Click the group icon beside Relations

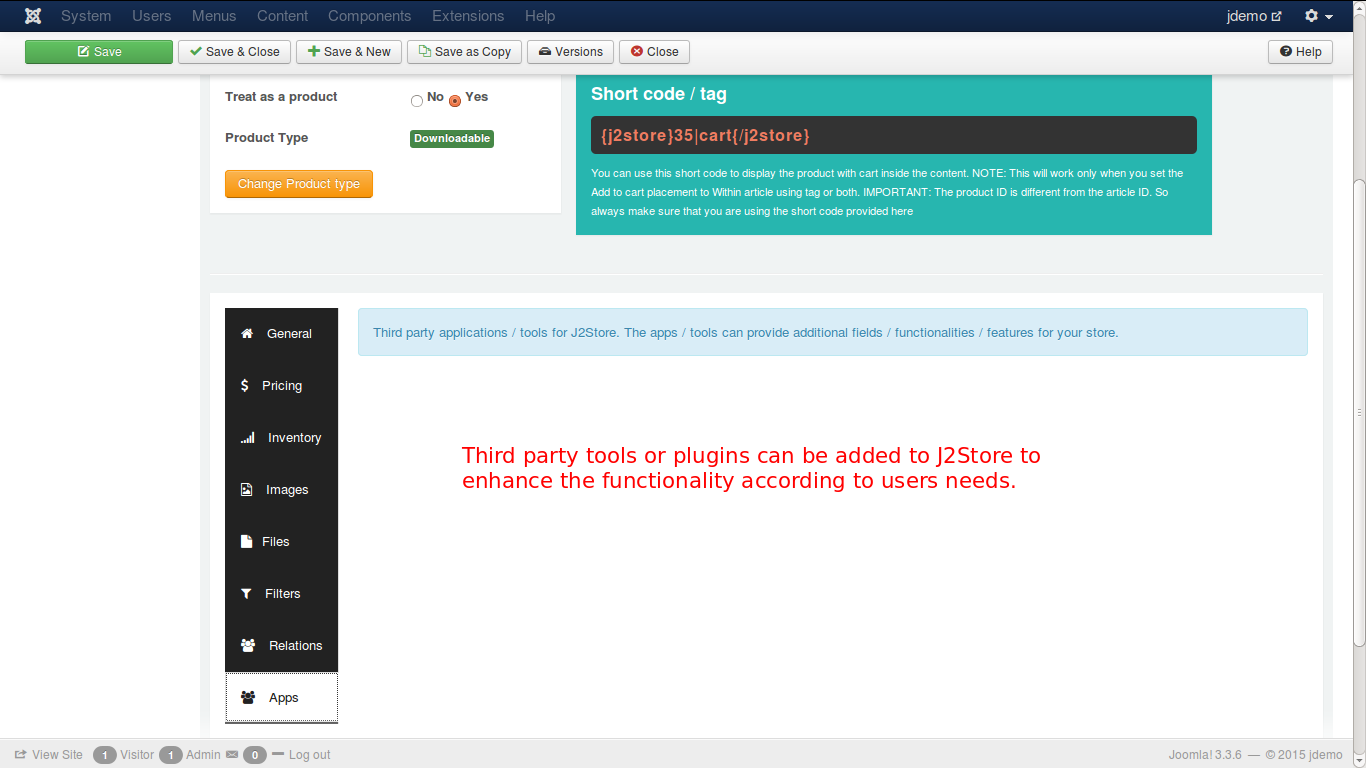pyautogui.click(x=248, y=646)
